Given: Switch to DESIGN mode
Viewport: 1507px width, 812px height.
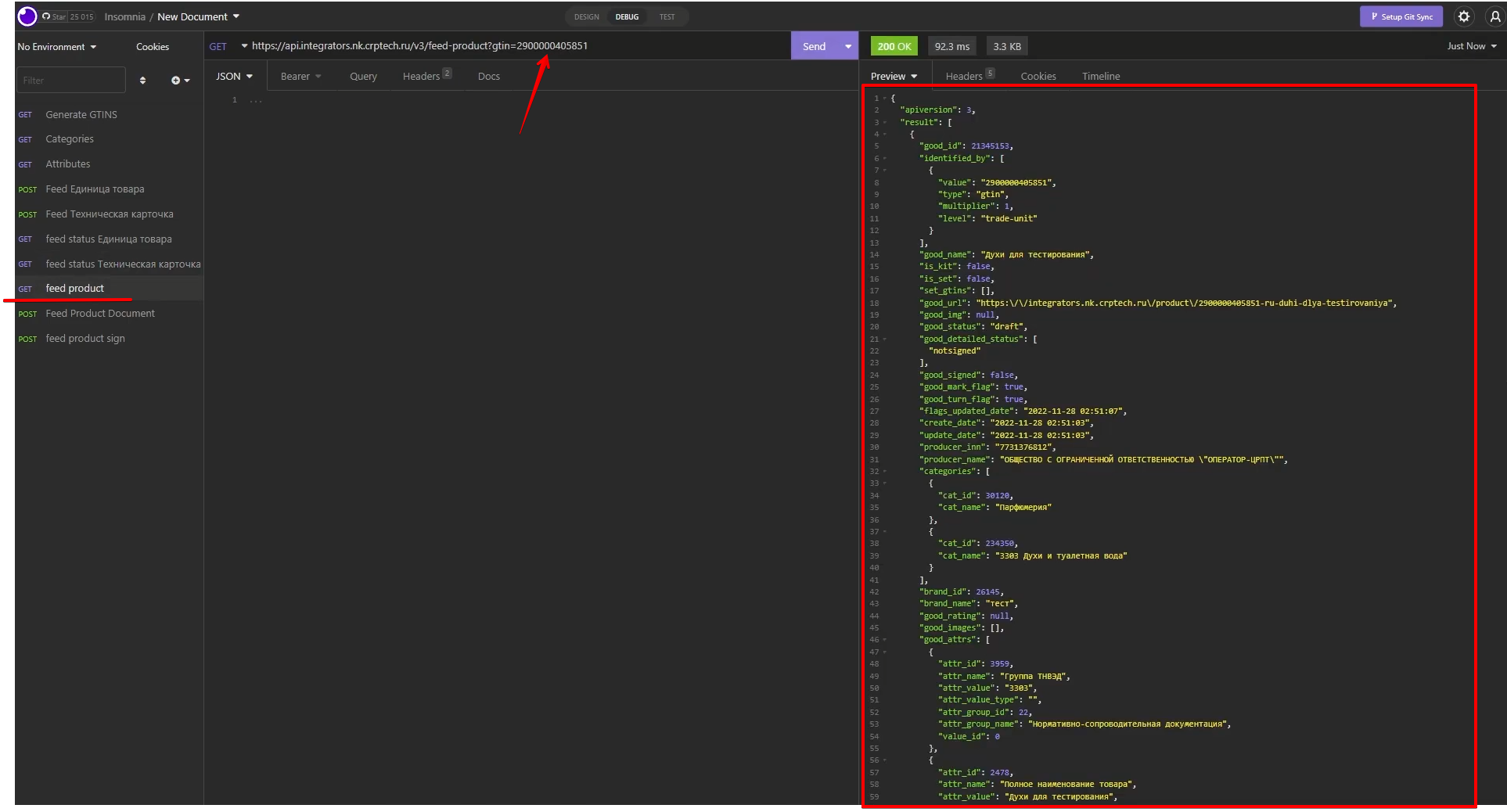Looking at the screenshot, I should click(x=586, y=16).
